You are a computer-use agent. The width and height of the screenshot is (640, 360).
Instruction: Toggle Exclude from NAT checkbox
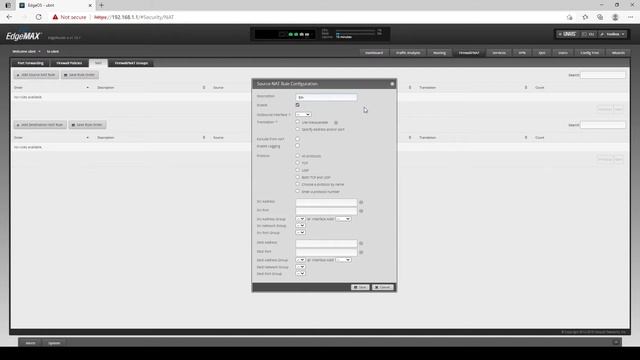[x=298, y=139]
